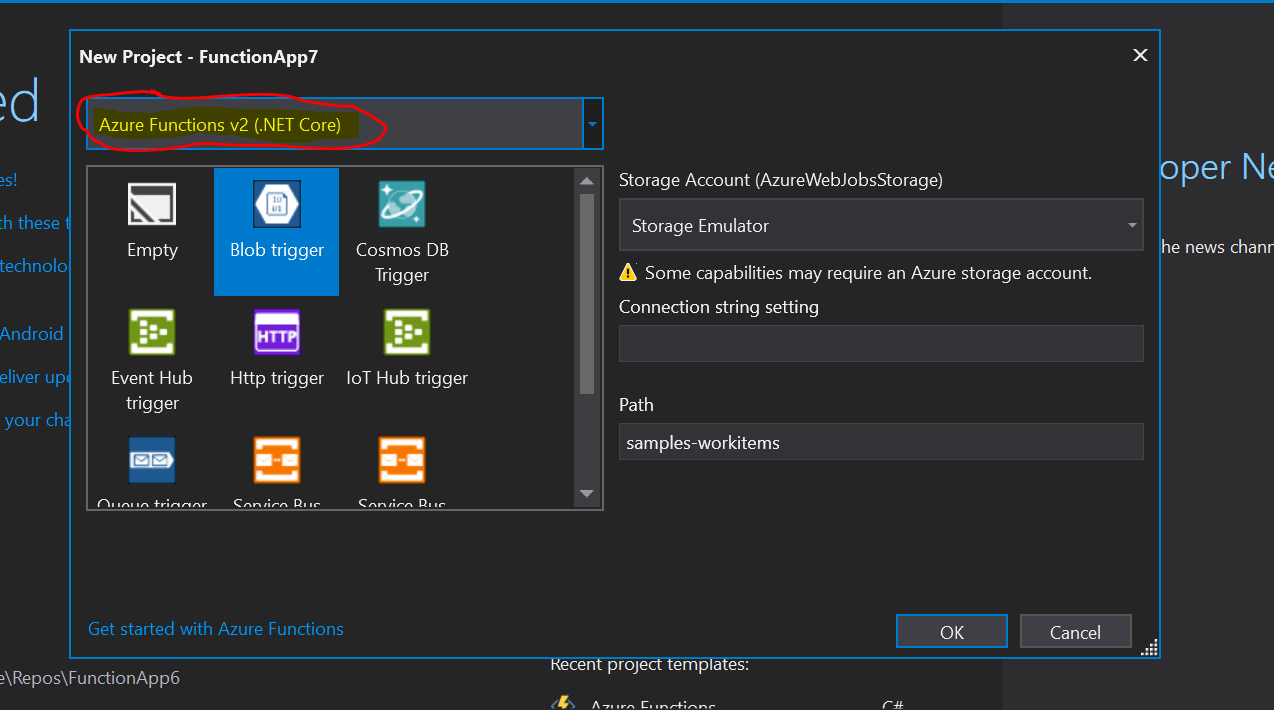This screenshot has width=1274, height=710.
Task: Click the warning triangle icon
Action: (628, 272)
